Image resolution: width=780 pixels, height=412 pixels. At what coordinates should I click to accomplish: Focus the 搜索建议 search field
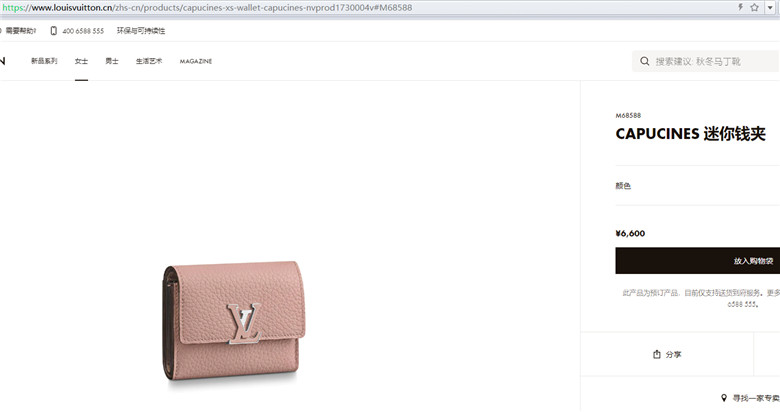click(705, 61)
